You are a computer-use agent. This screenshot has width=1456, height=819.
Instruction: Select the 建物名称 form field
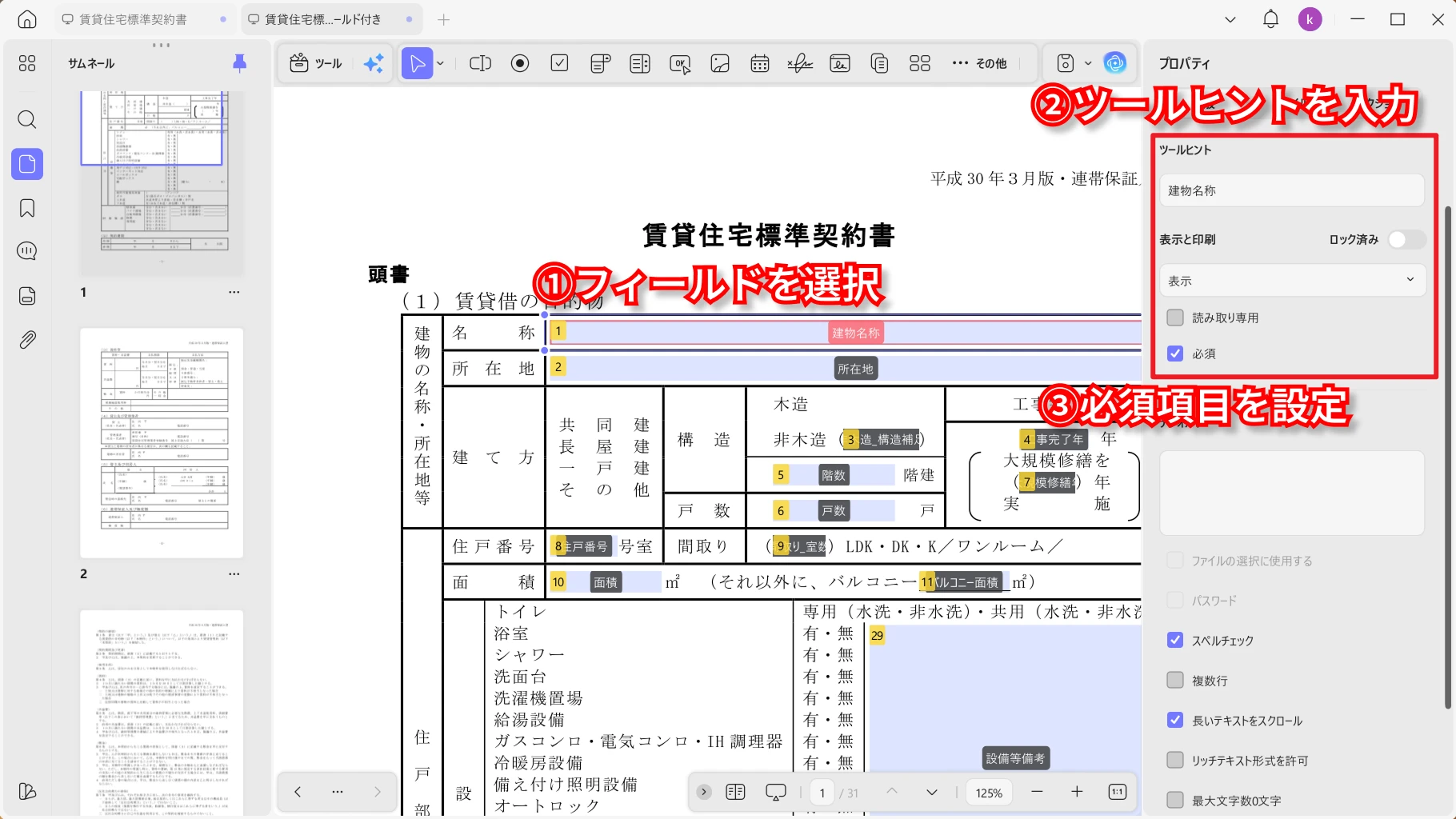tap(845, 333)
